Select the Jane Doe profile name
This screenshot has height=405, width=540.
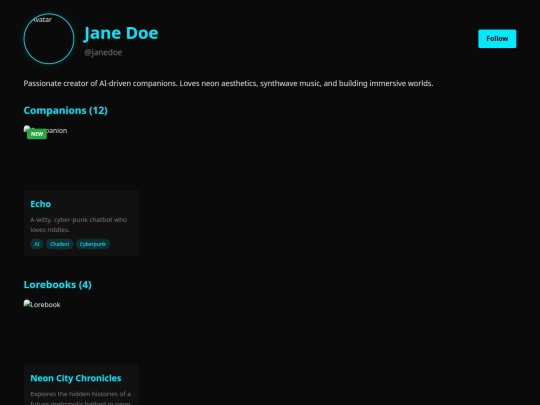(x=121, y=33)
